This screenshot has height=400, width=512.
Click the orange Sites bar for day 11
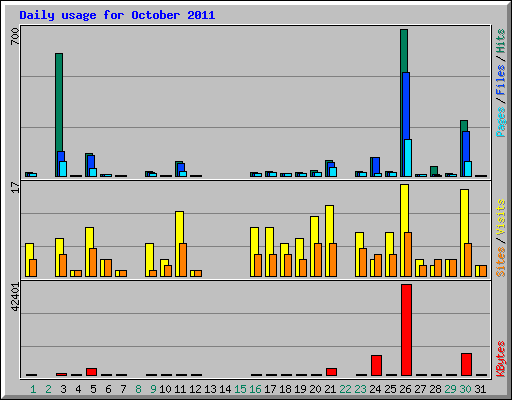(x=183, y=260)
